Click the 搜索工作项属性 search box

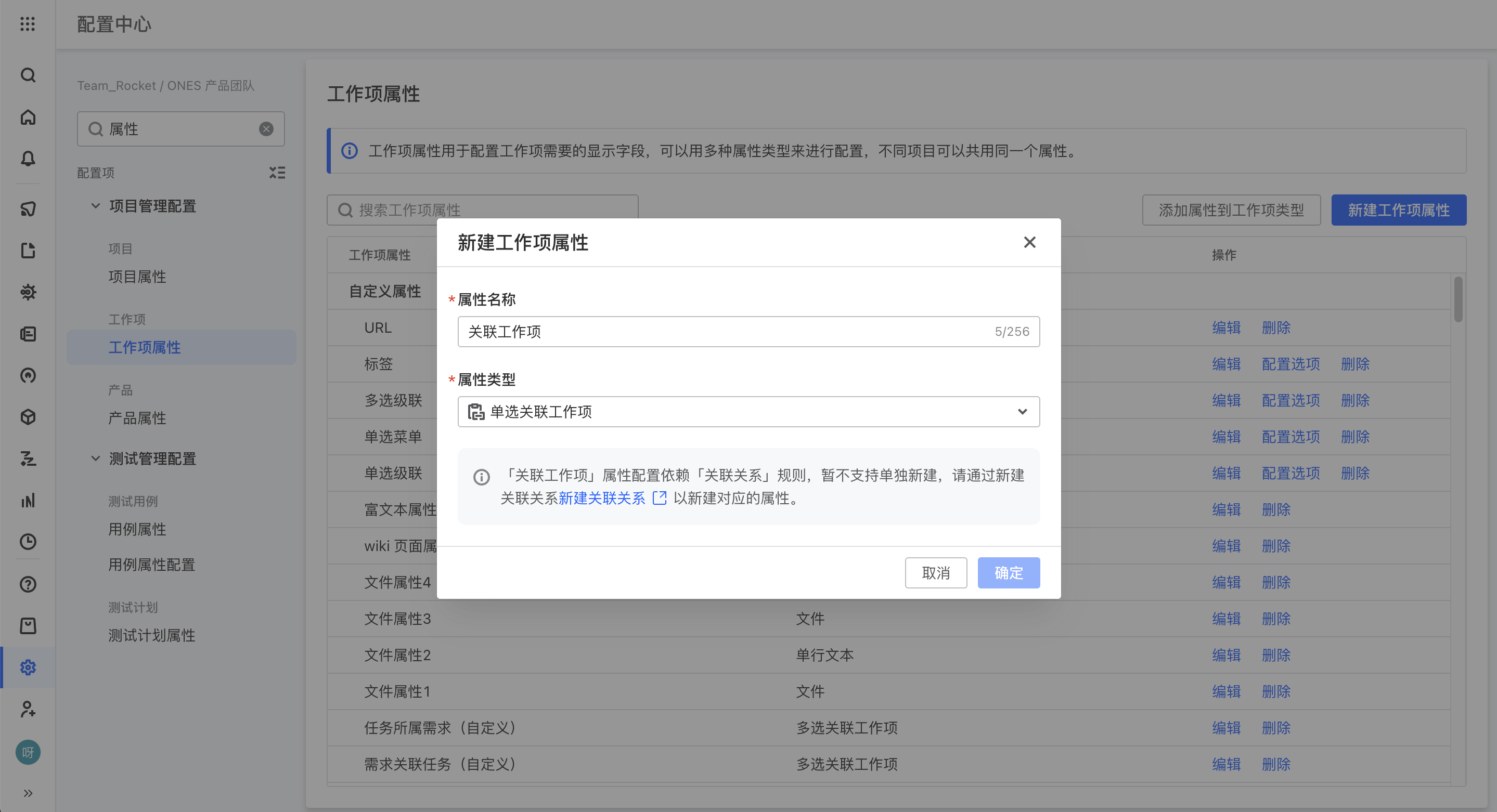tap(482, 209)
